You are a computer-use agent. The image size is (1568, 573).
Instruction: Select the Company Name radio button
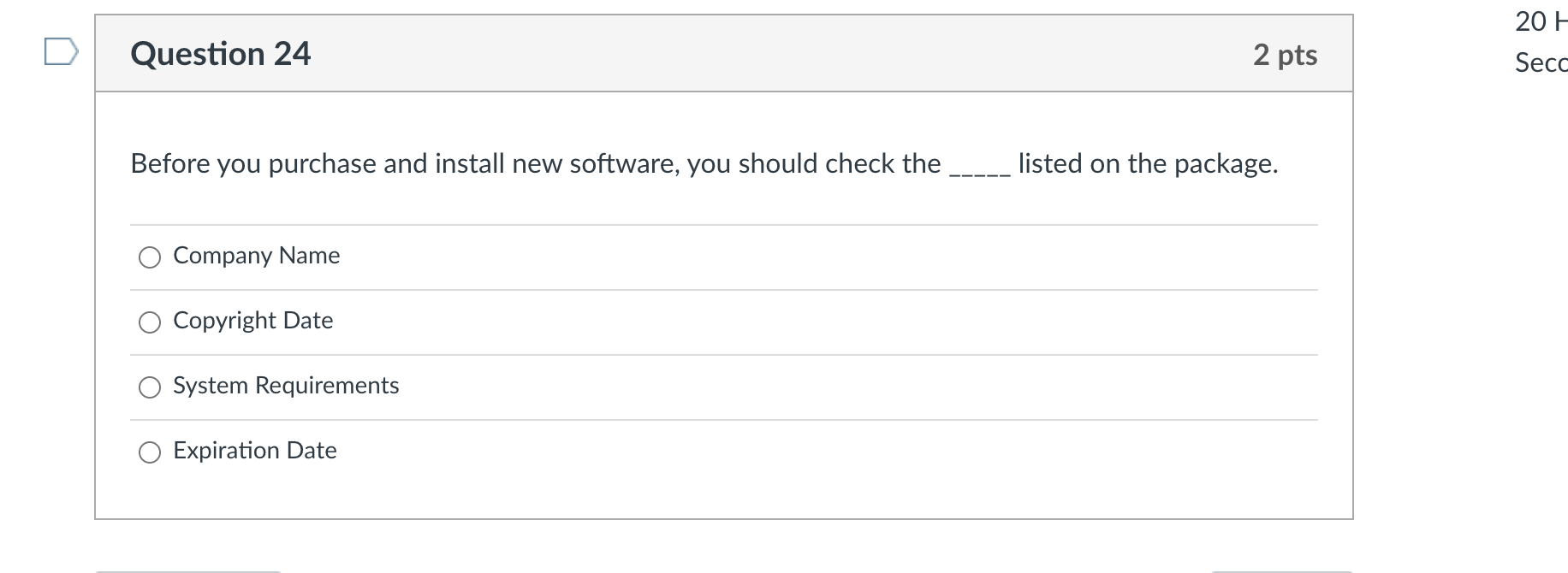(x=150, y=256)
